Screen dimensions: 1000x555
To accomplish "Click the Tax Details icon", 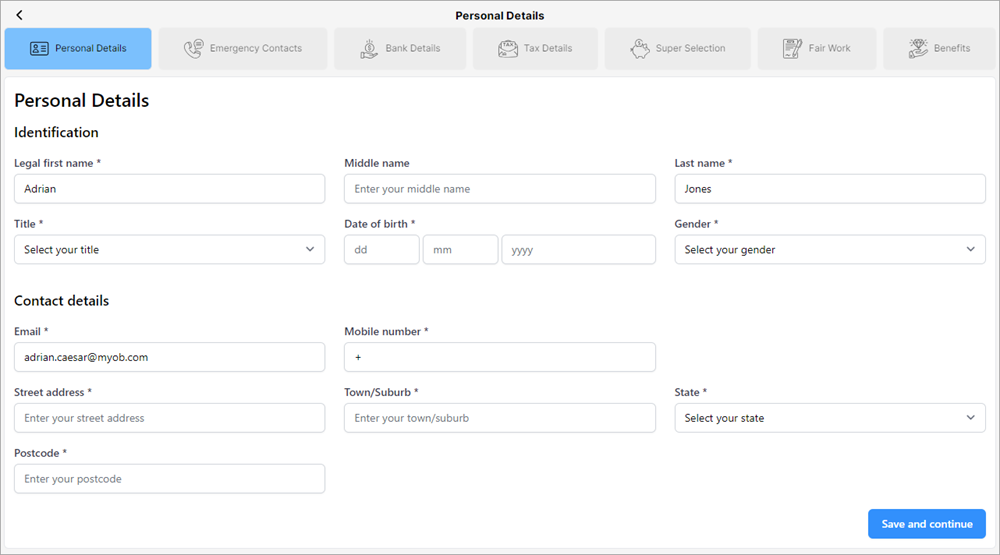I will tap(508, 48).
